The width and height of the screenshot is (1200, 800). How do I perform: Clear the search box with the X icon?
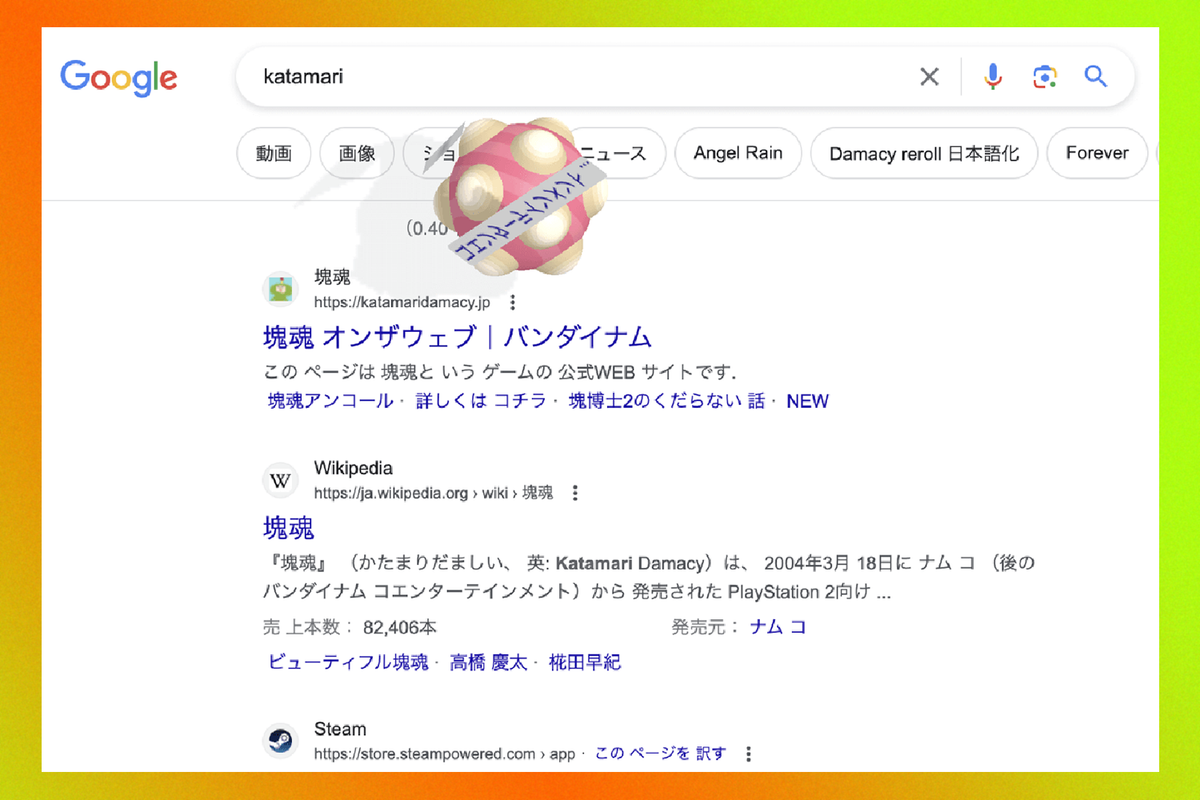click(929, 77)
